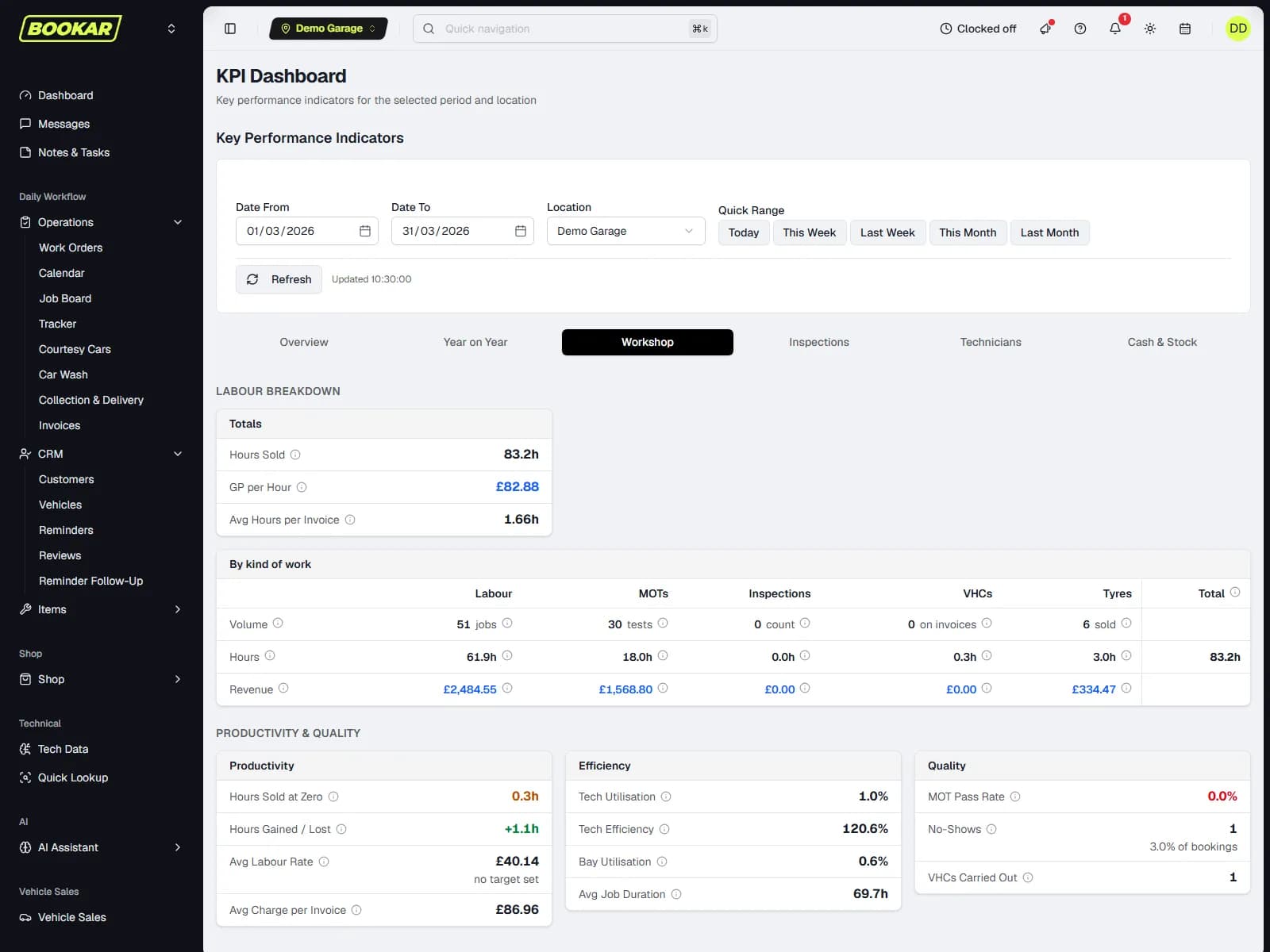The width and height of the screenshot is (1270, 952).
Task: Open the help question mark icon
Action: pos(1080,29)
